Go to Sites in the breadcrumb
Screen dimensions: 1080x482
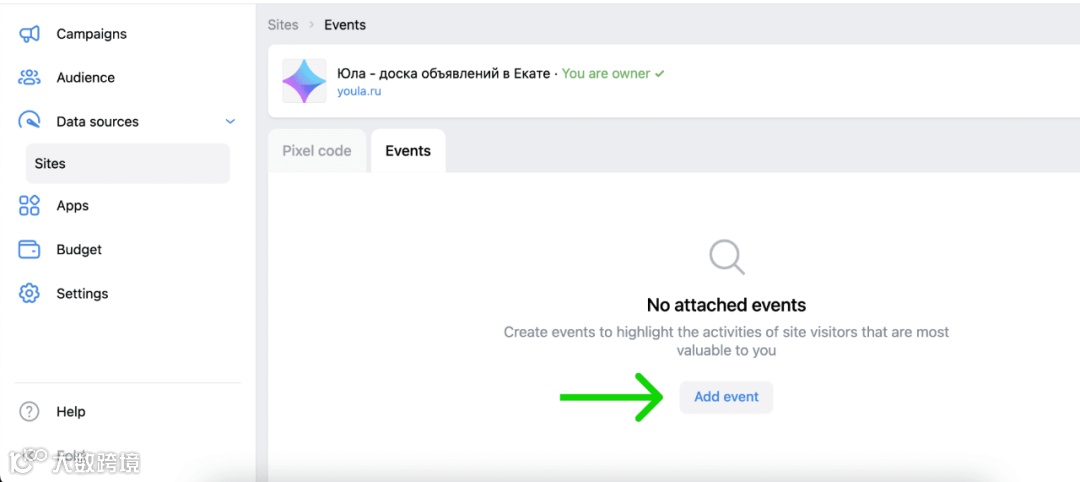click(283, 25)
